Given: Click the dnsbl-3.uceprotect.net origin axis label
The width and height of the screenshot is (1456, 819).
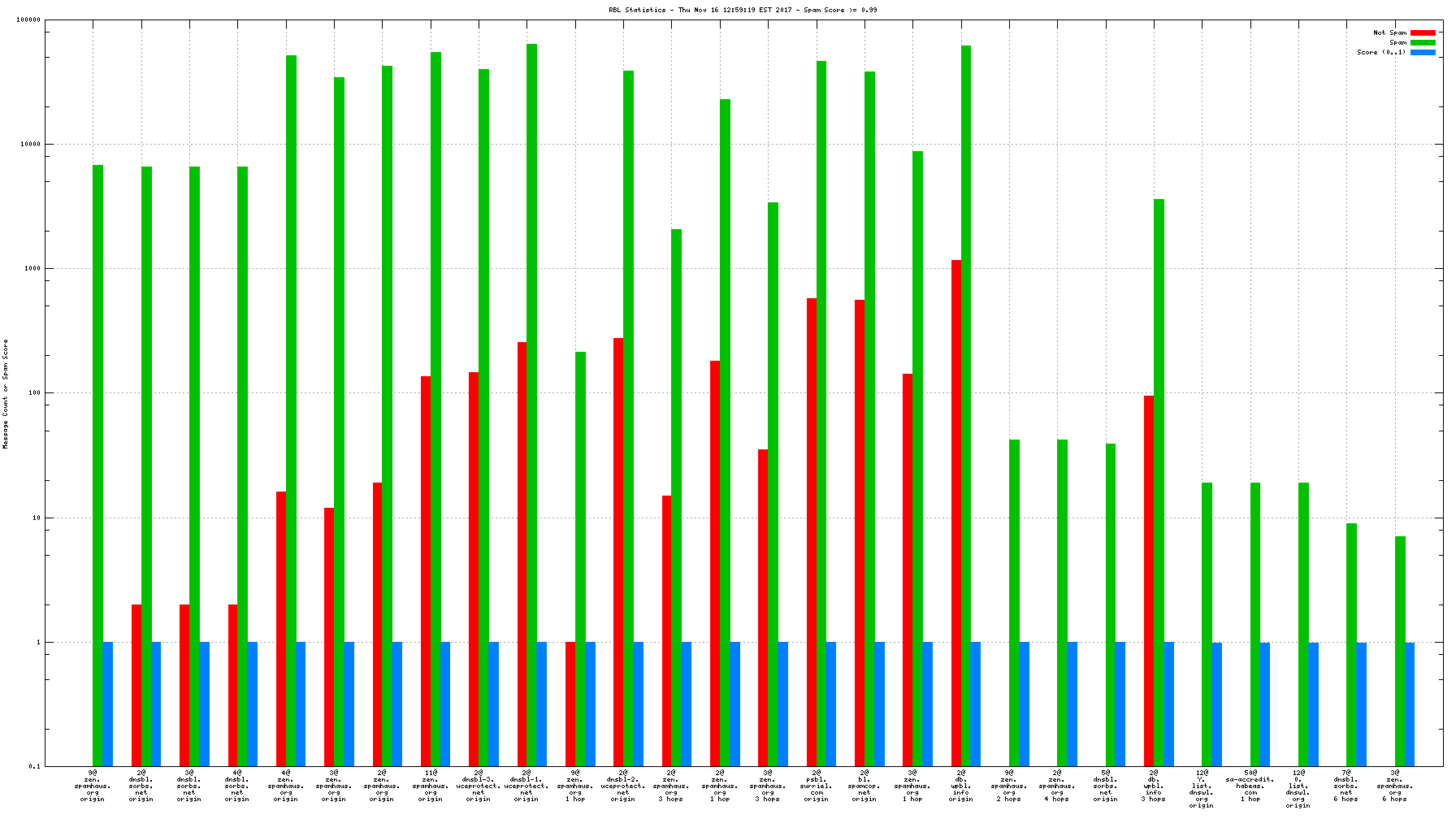Looking at the screenshot, I should 478,786.
